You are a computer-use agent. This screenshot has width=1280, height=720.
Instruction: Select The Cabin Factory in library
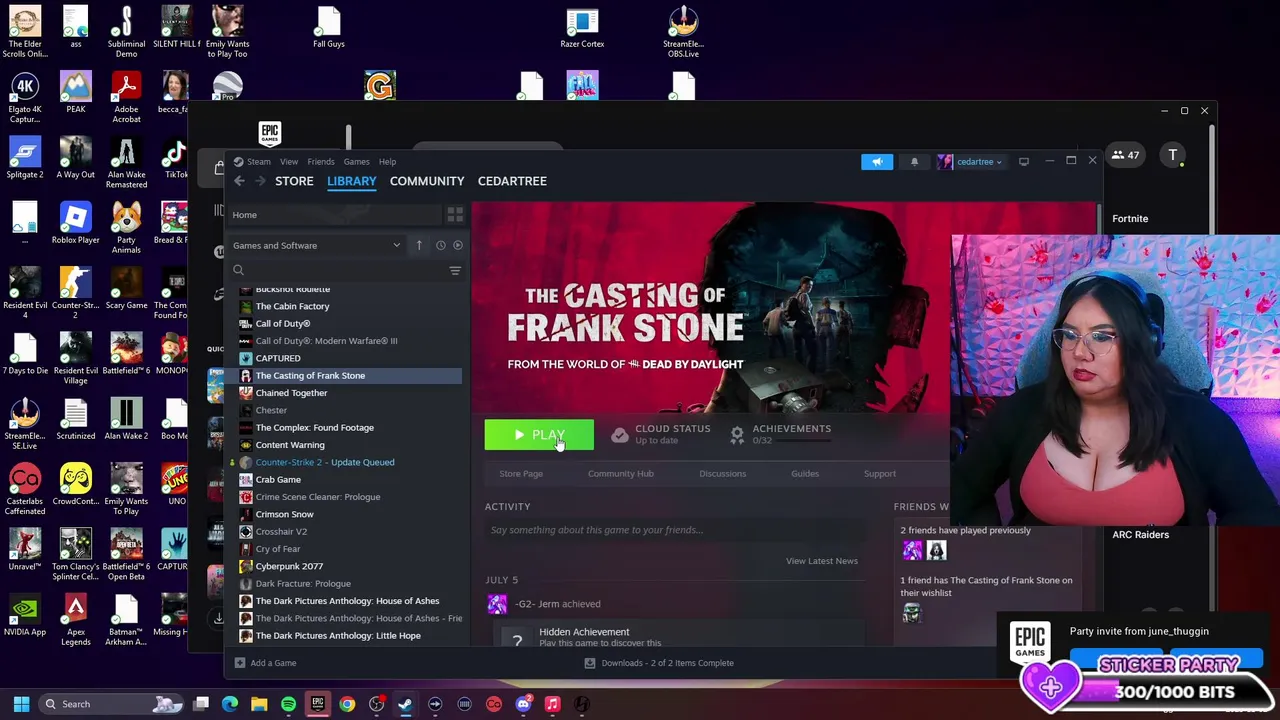tap(292, 306)
